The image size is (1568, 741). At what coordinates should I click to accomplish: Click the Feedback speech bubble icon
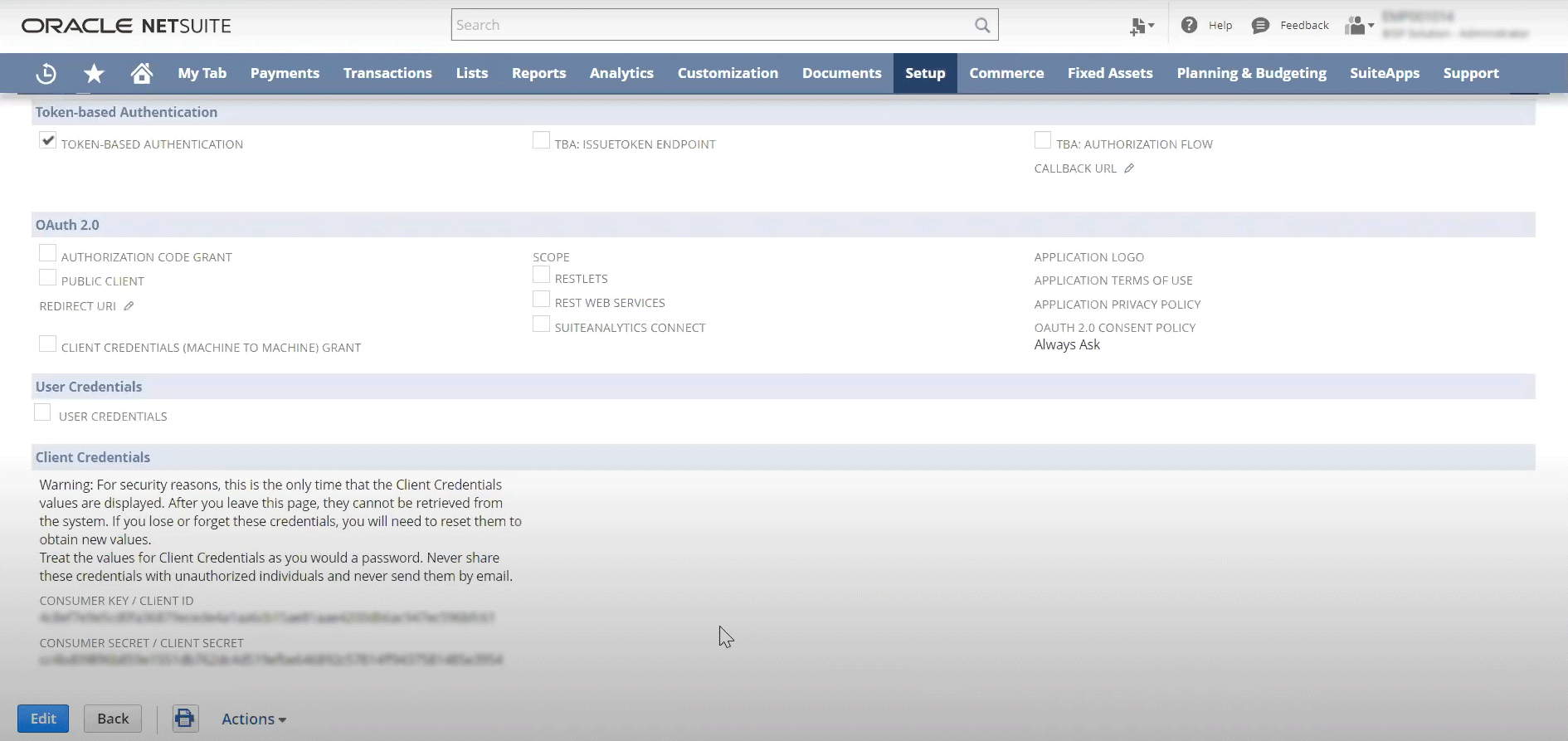[x=1260, y=26]
